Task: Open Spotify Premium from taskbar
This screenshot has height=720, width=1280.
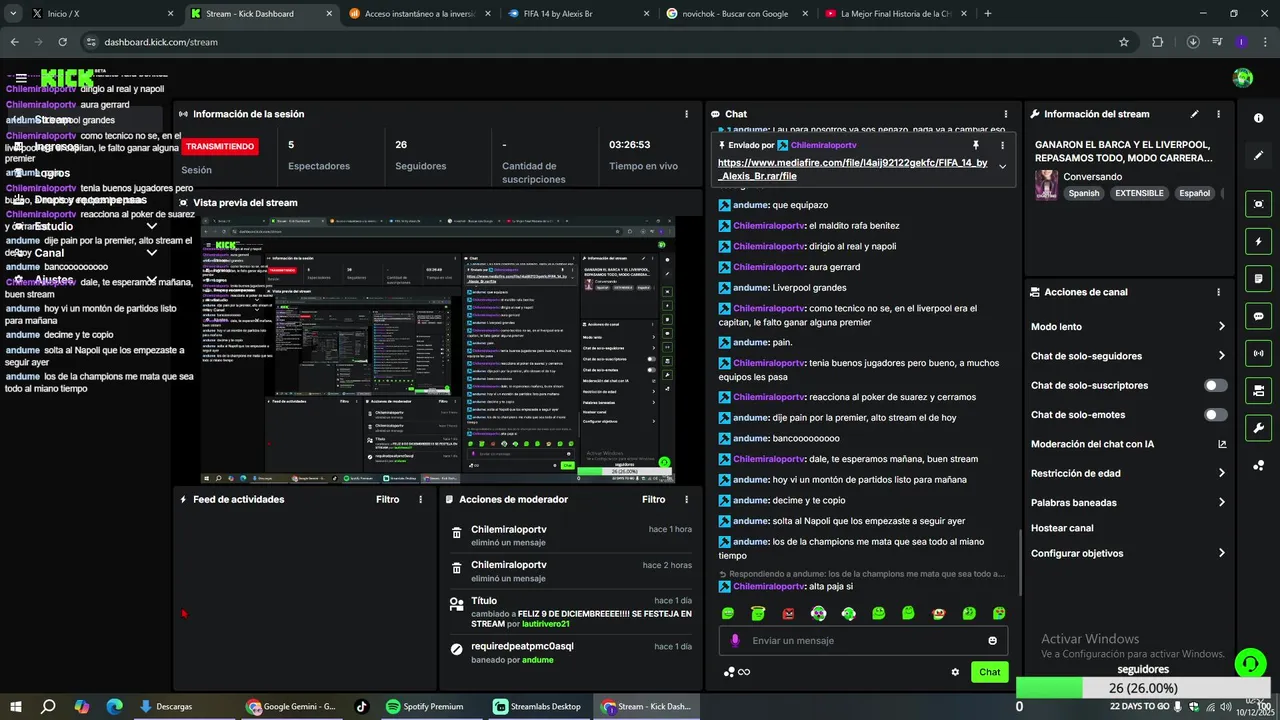Action: click(425, 706)
